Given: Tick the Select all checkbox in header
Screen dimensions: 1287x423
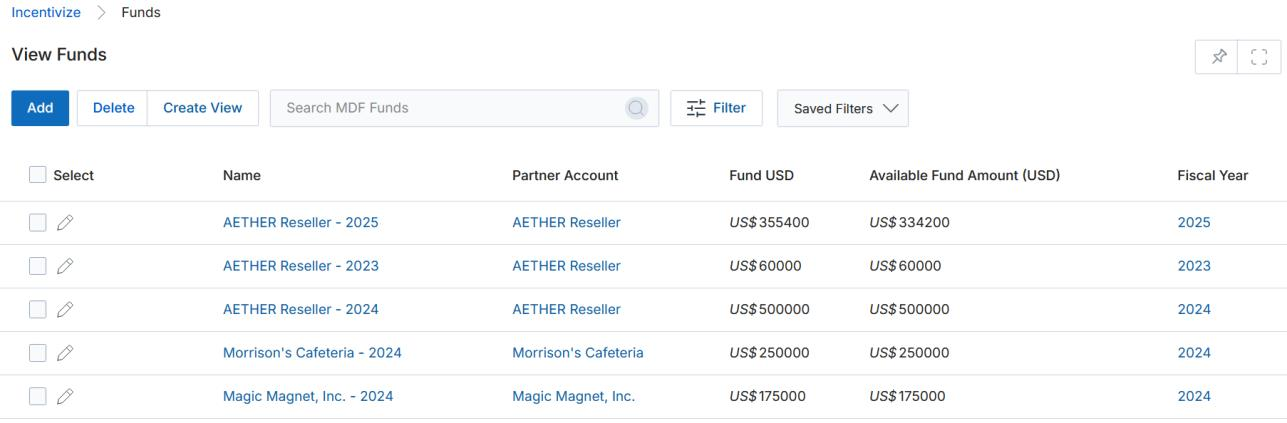Looking at the screenshot, I should click(38, 175).
